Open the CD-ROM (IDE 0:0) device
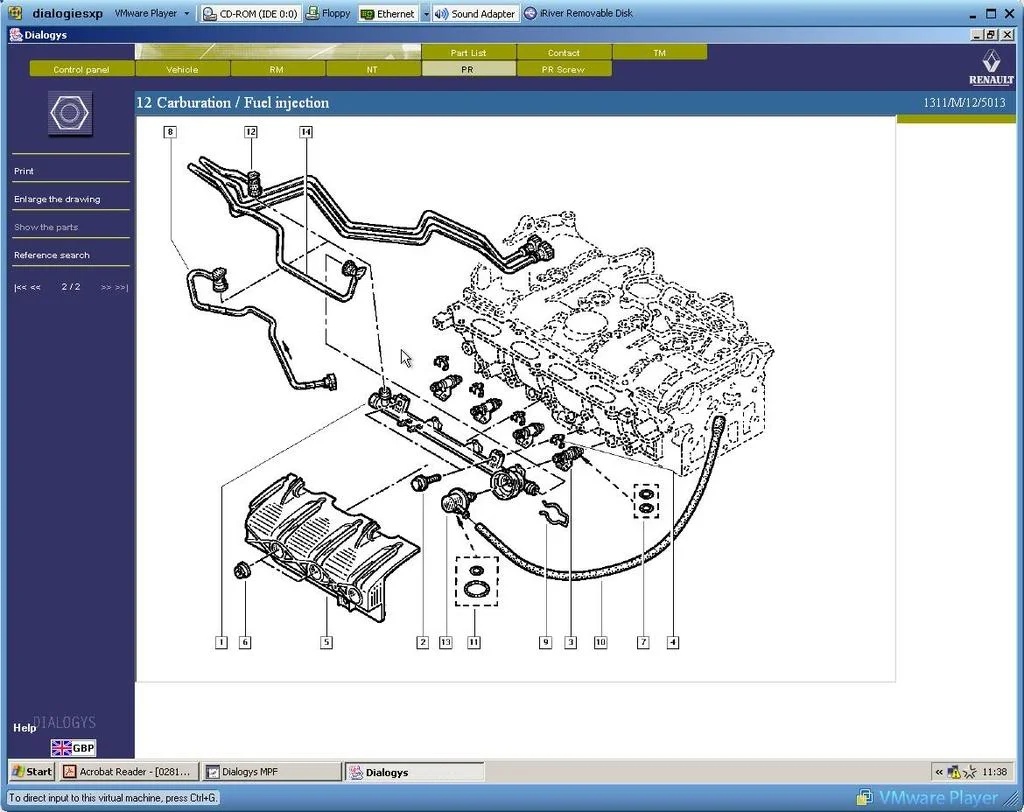 pyautogui.click(x=251, y=14)
